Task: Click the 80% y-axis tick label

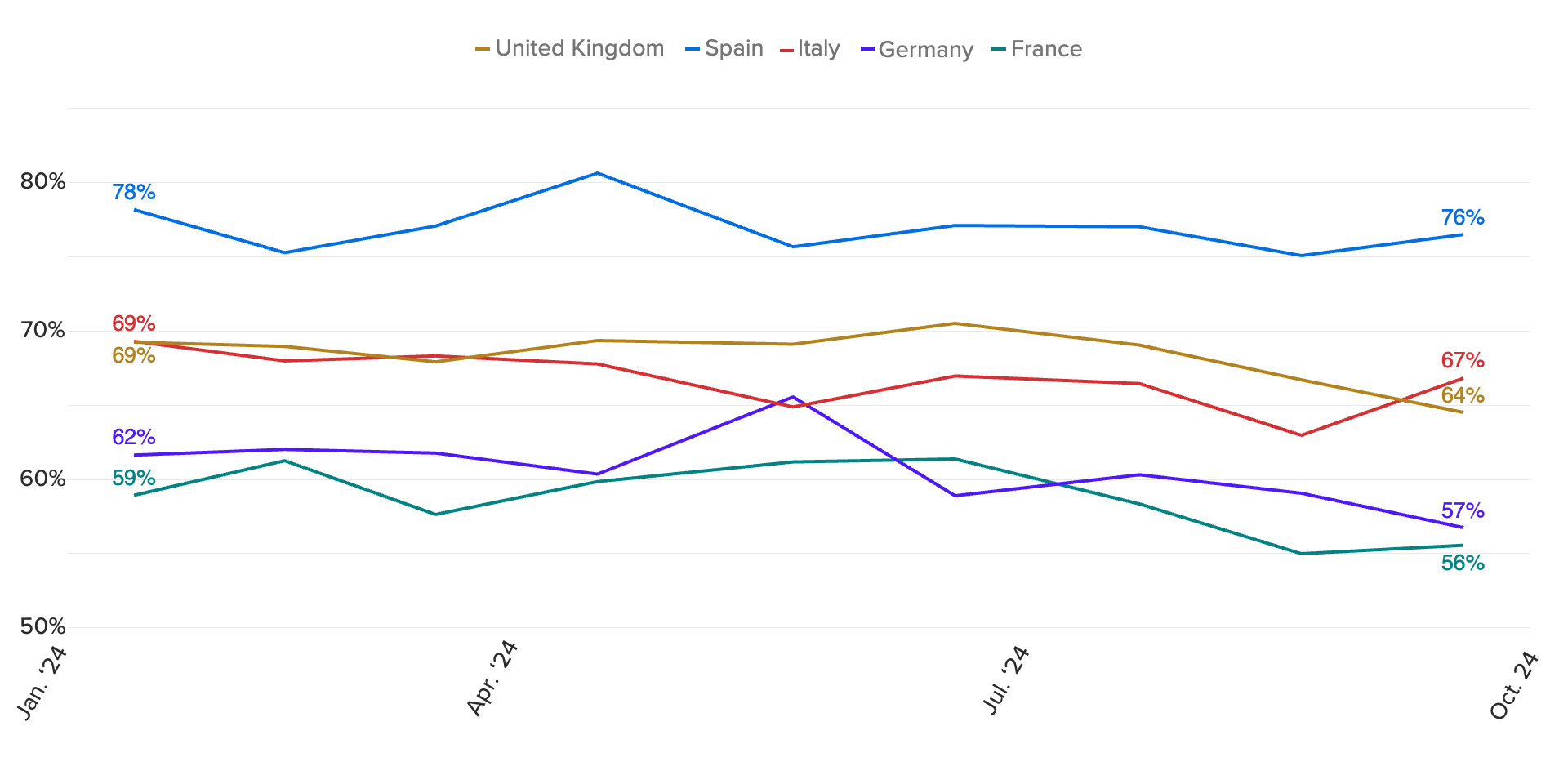Action: 42,181
